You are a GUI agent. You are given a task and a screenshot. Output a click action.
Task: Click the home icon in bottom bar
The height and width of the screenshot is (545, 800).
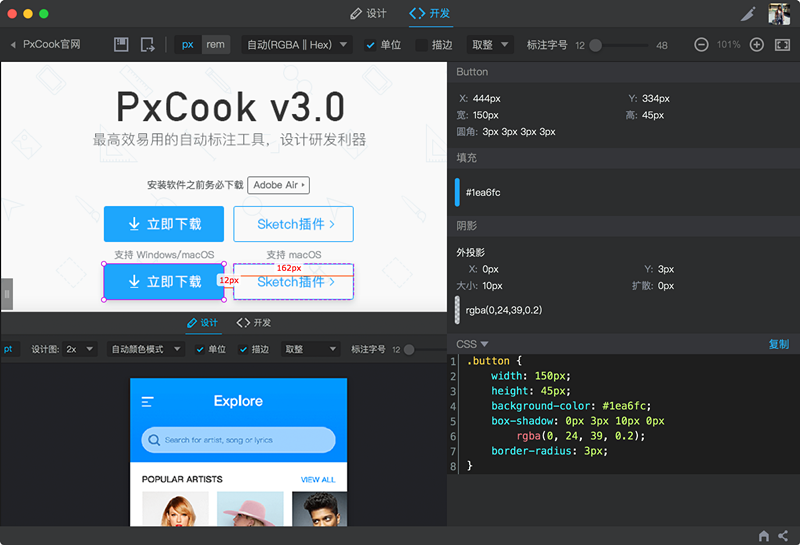click(x=764, y=536)
